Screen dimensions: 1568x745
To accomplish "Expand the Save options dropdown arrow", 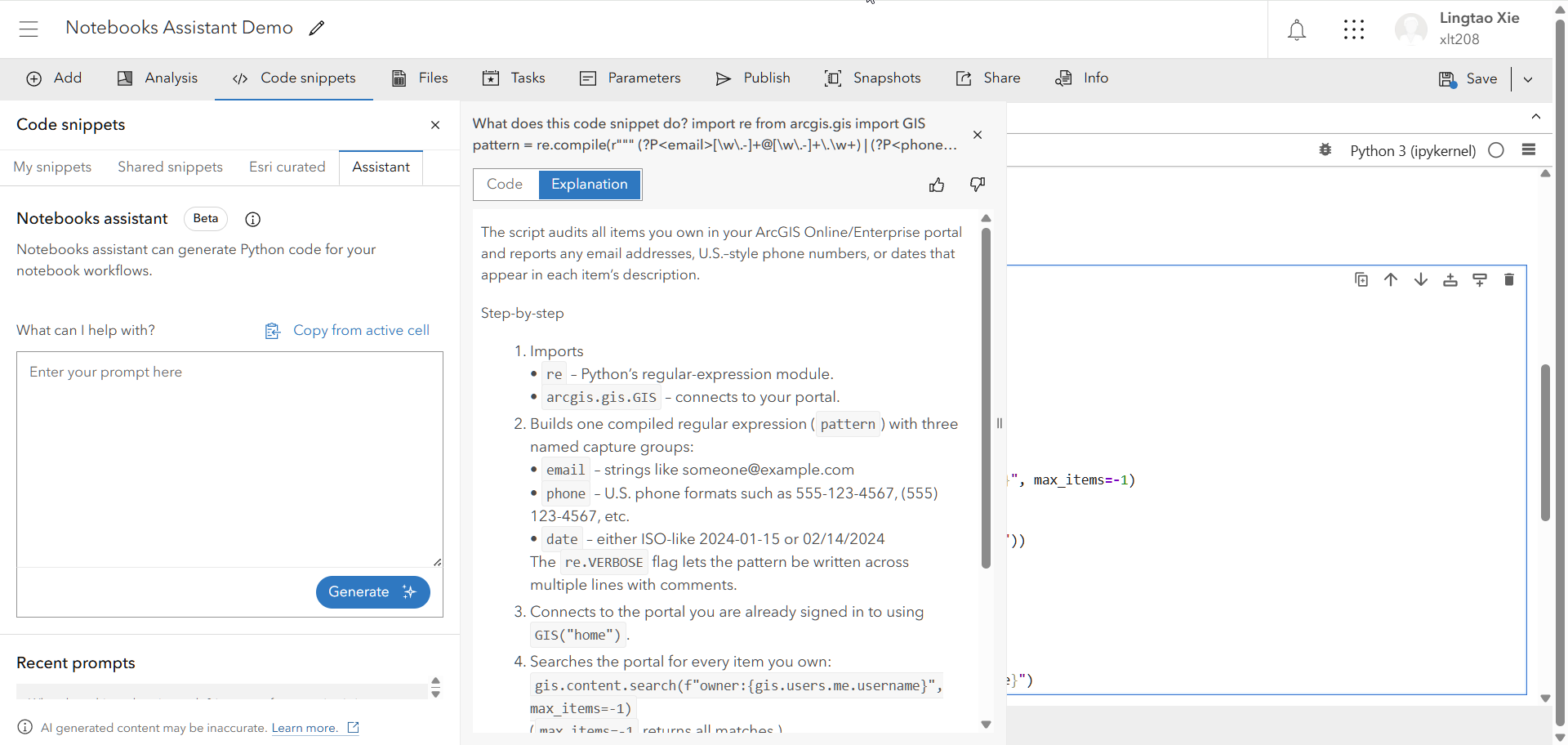I will coord(1528,79).
